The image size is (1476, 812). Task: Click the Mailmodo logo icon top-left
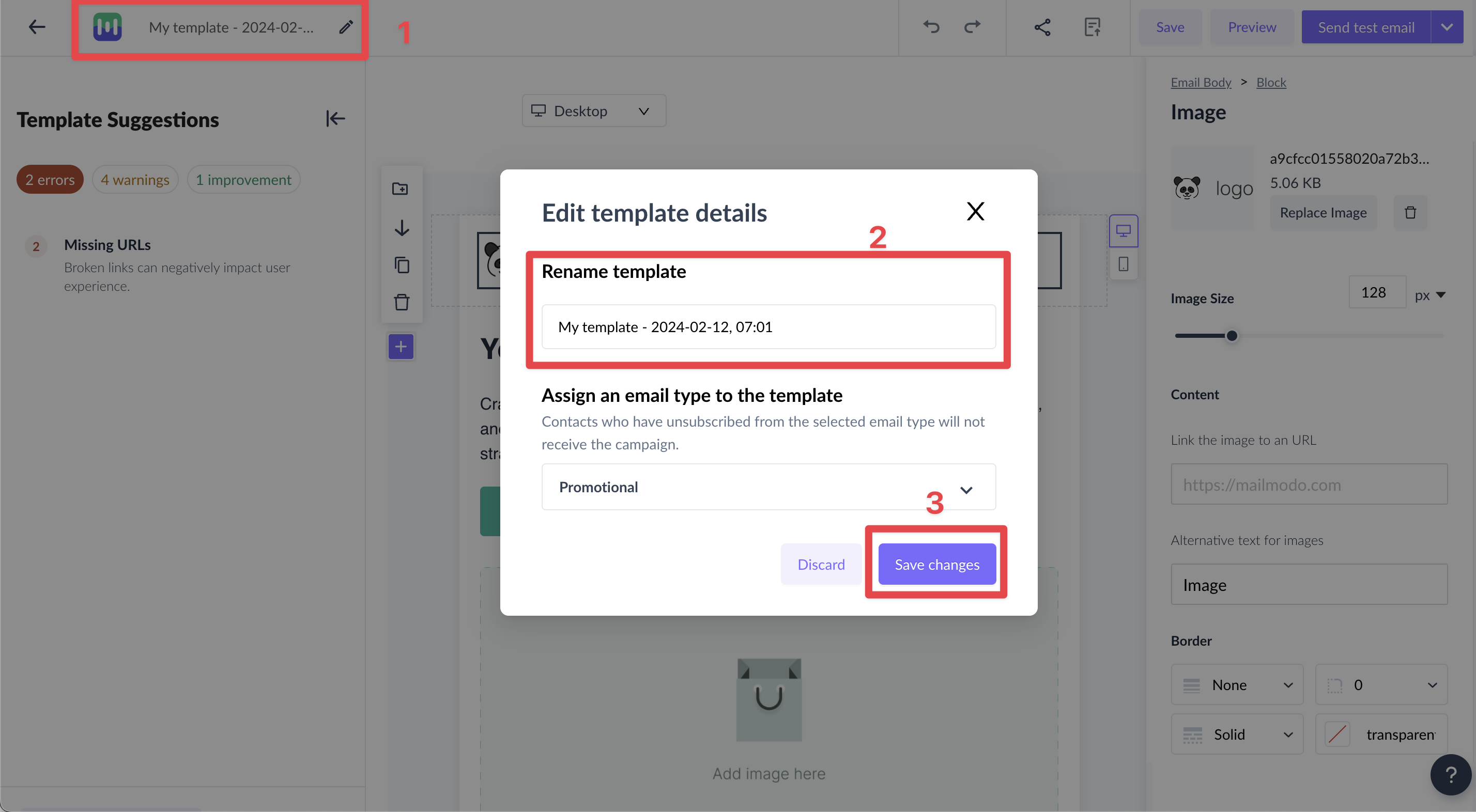[x=107, y=27]
